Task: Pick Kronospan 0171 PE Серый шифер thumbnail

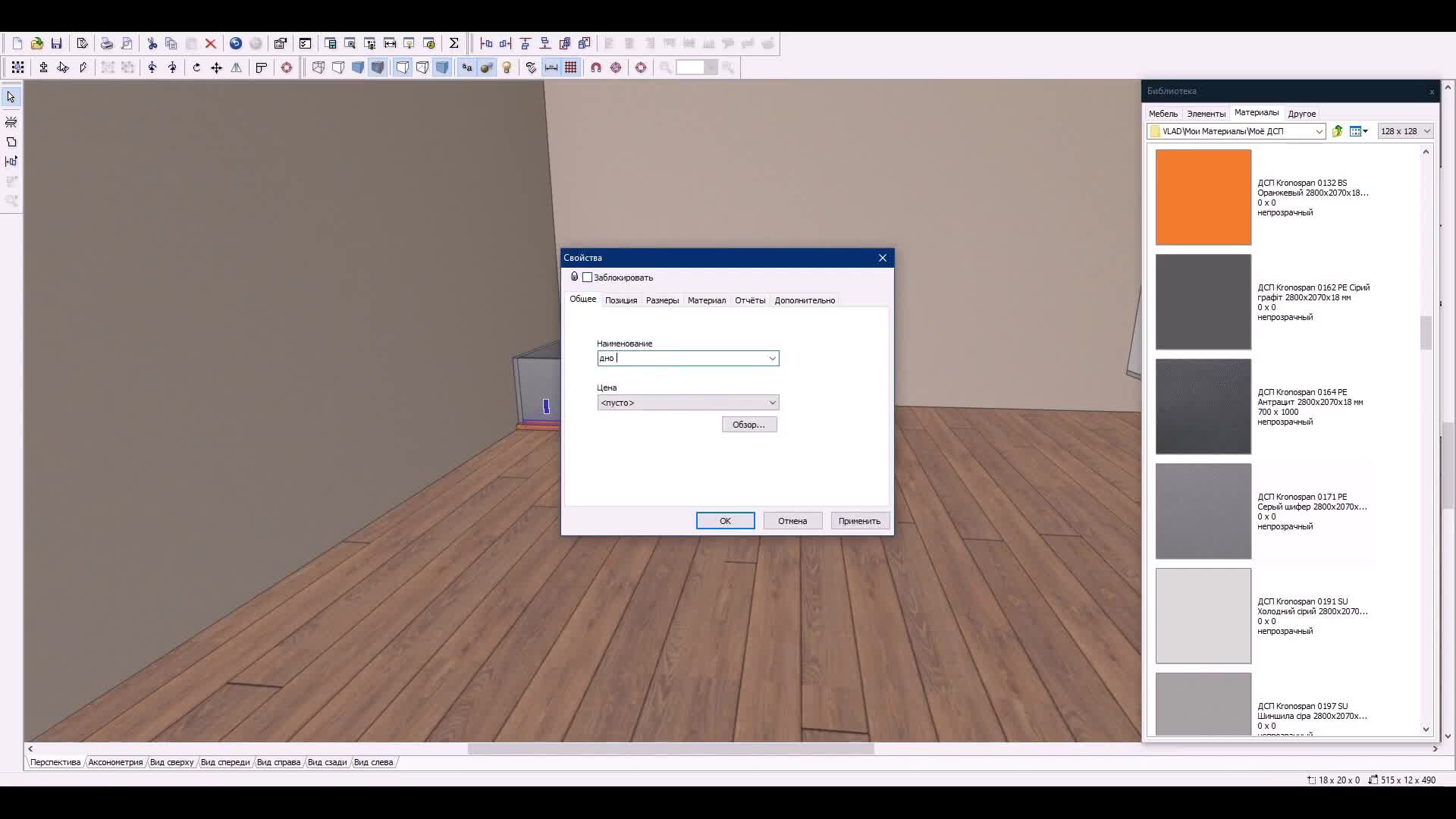Action: (1203, 511)
